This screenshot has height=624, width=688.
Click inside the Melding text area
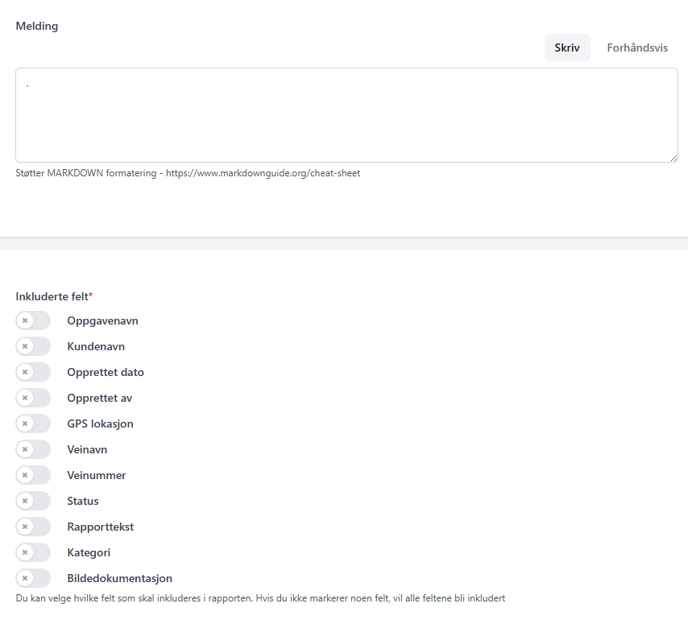click(346, 115)
